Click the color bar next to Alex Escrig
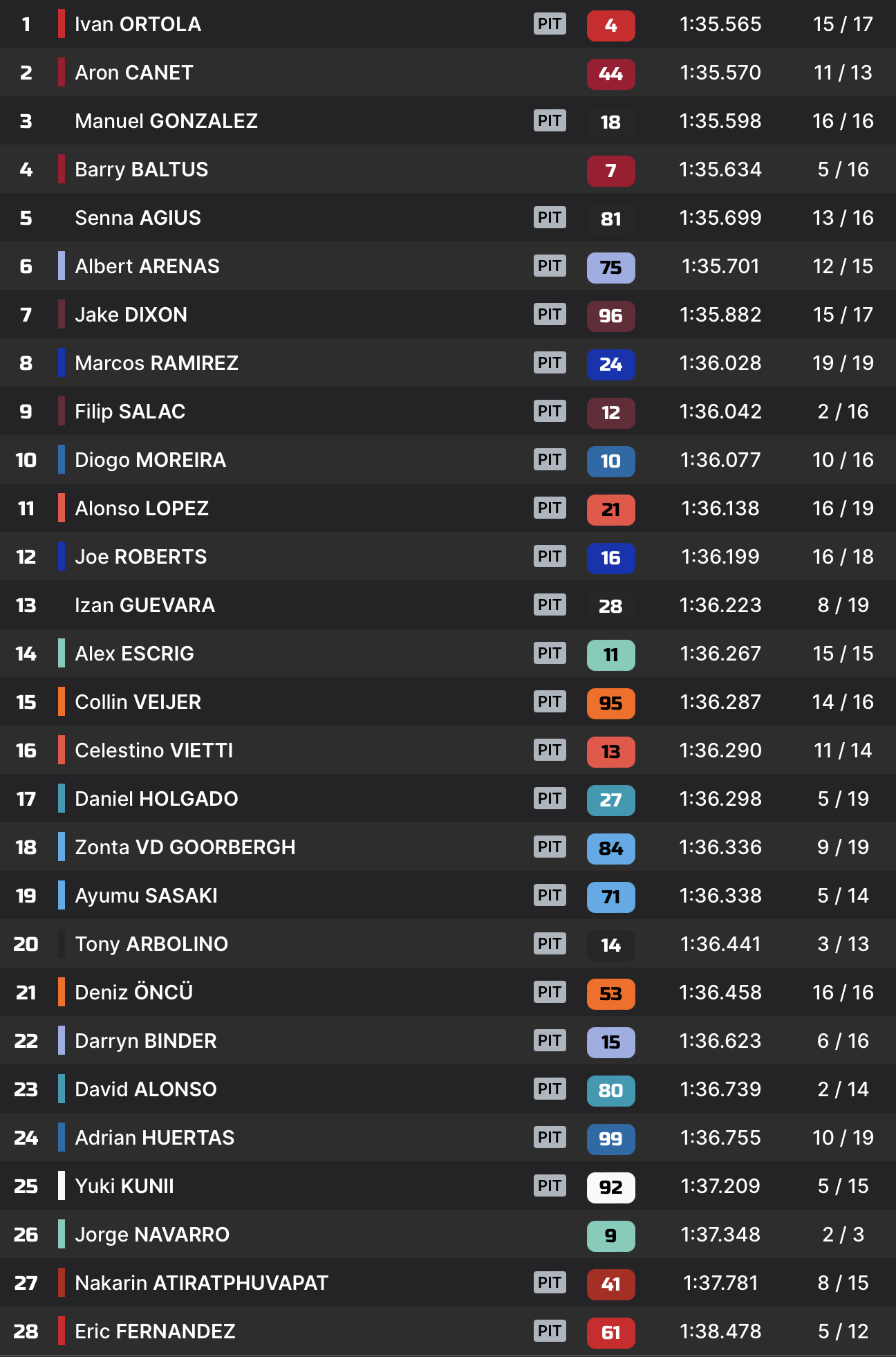The image size is (896, 1357). tap(62, 654)
